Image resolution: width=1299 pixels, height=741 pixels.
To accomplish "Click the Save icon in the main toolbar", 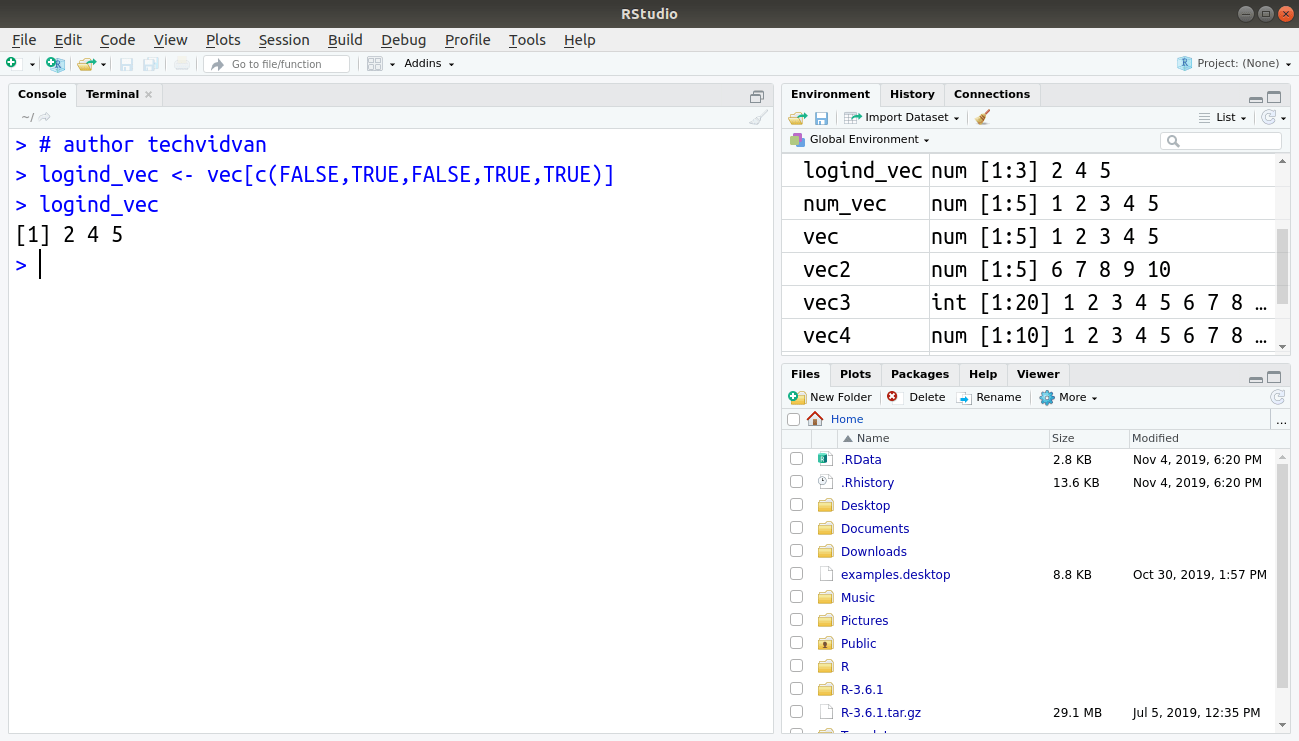I will point(126,62).
